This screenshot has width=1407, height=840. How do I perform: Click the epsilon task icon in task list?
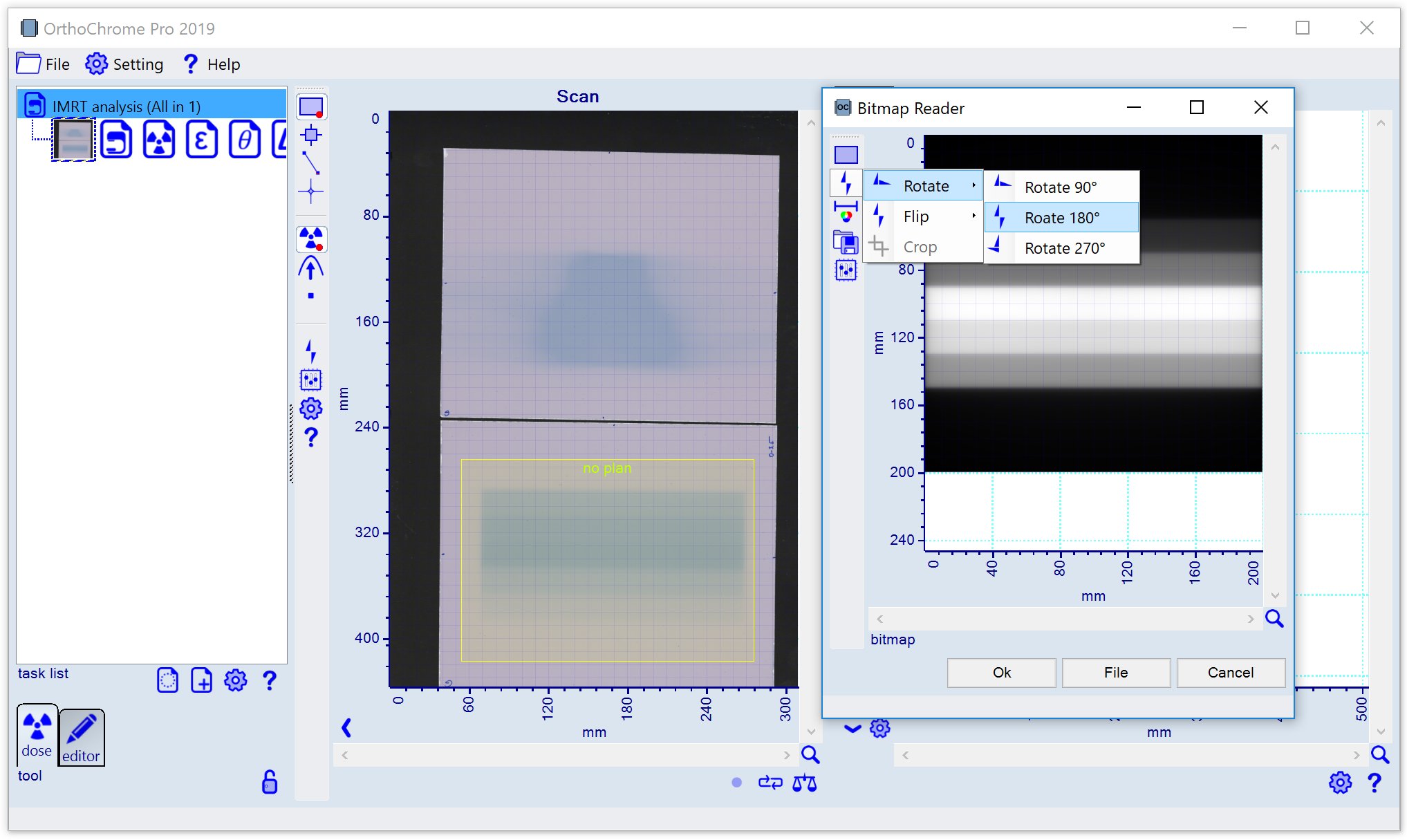coord(201,140)
